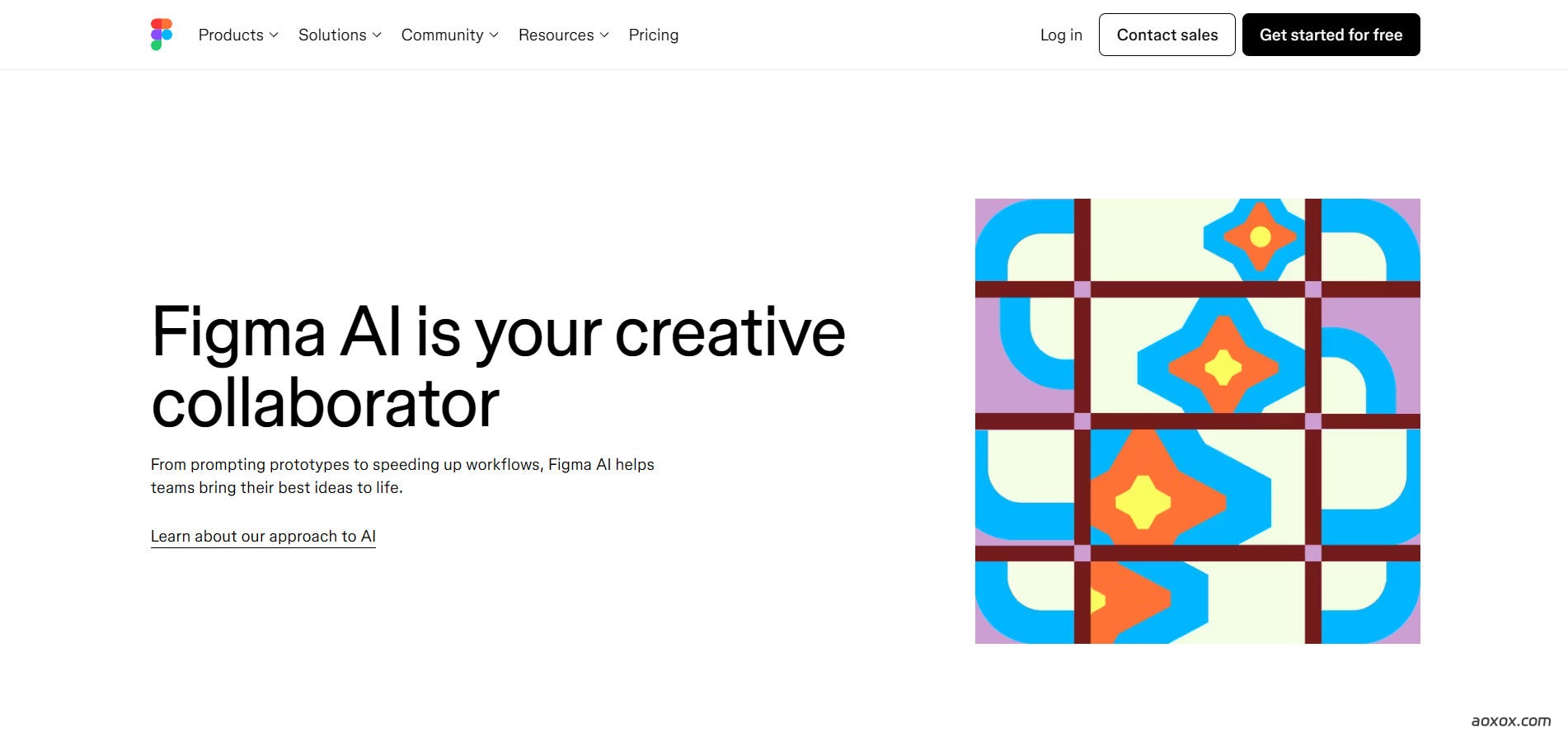Click the arrow next to Community
1568x751 pixels.
point(494,35)
